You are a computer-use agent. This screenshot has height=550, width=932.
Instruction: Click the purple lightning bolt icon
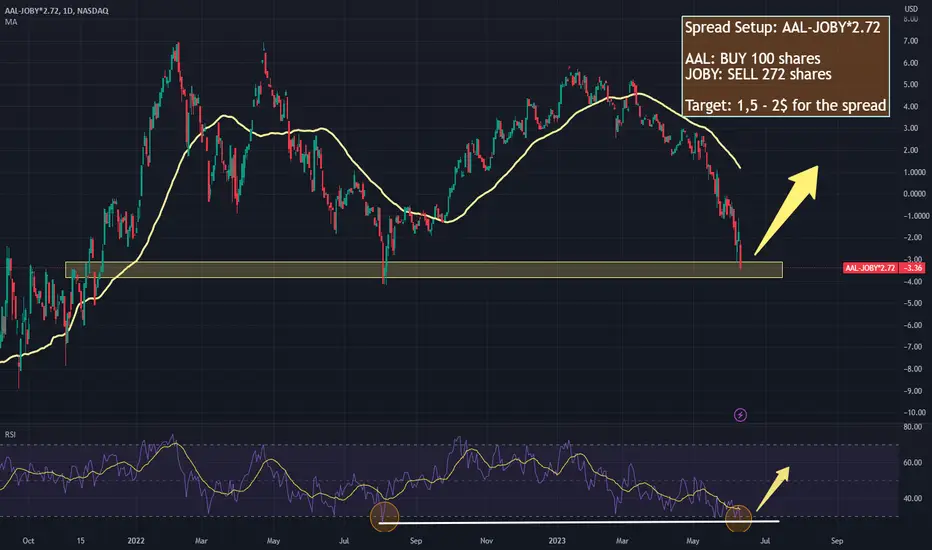click(740, 415)
